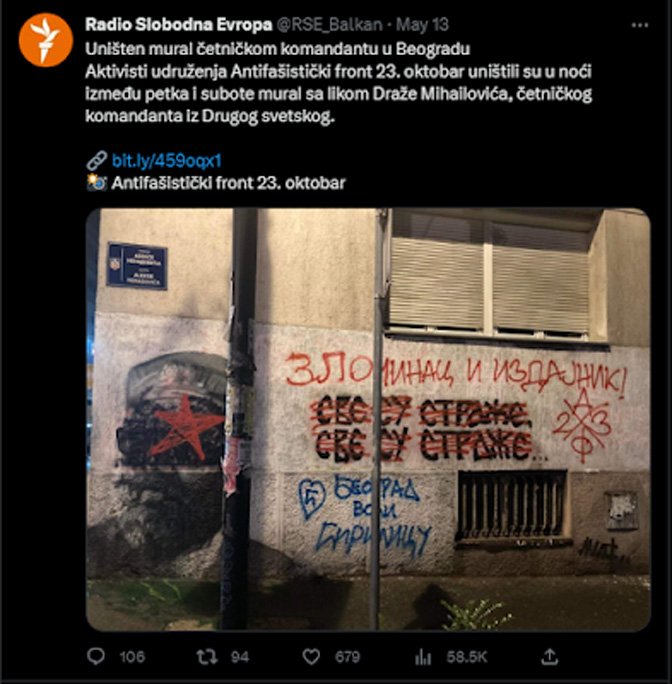Image resolution: width=672 pixels, height=684 pixels.
Task: Follow the bit.ly/459oqx1 link
Action: coord(167,161)
